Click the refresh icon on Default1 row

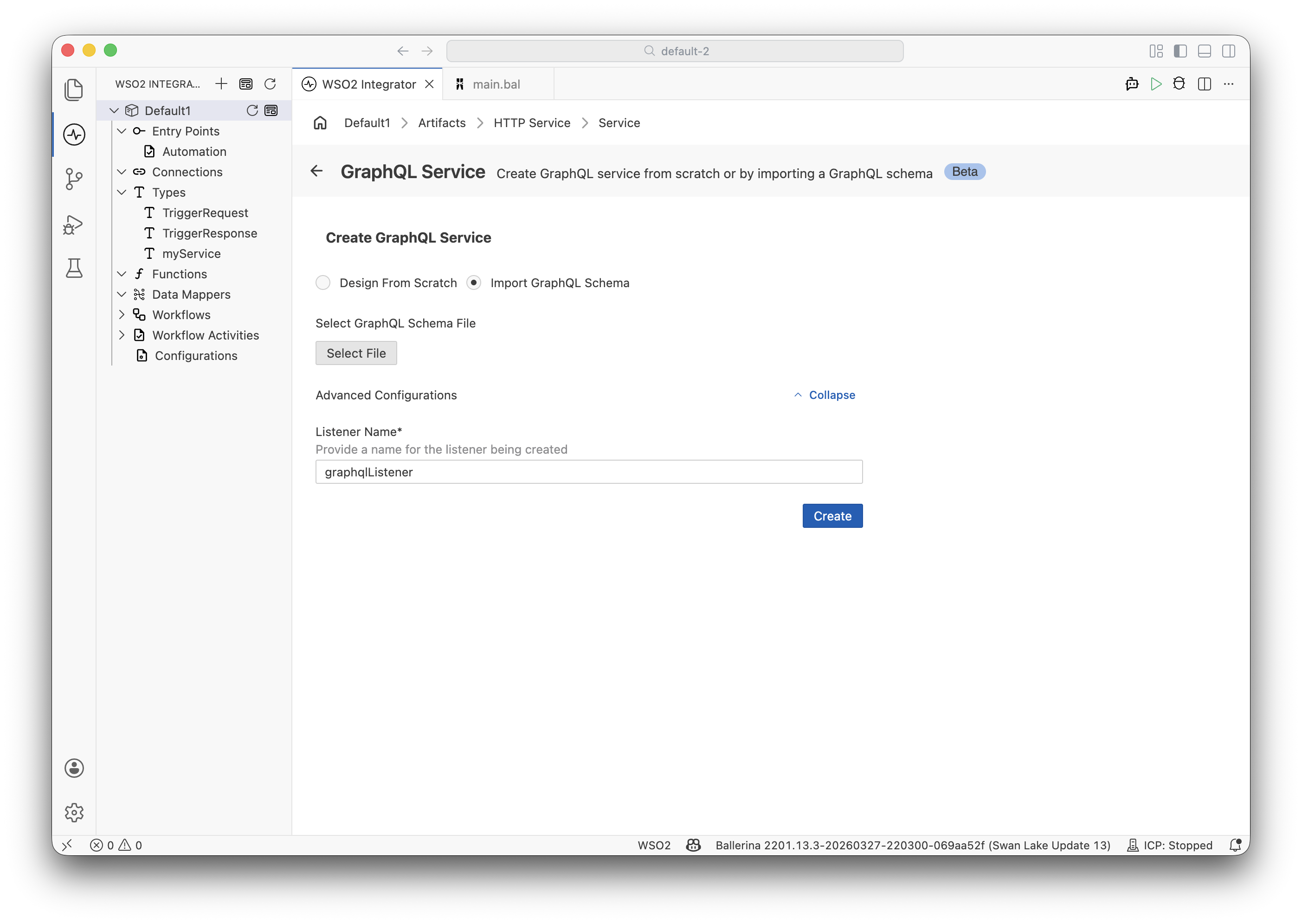(252, 110)
